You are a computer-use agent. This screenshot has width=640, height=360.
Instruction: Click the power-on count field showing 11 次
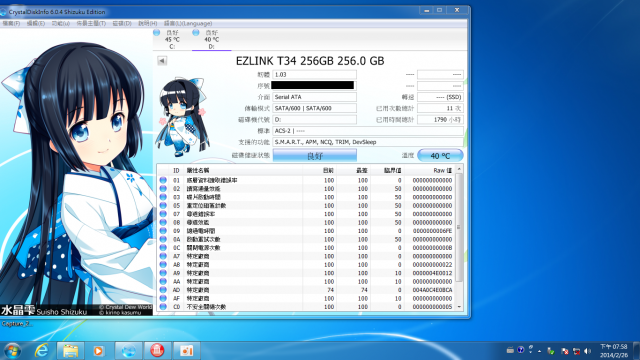440,109
